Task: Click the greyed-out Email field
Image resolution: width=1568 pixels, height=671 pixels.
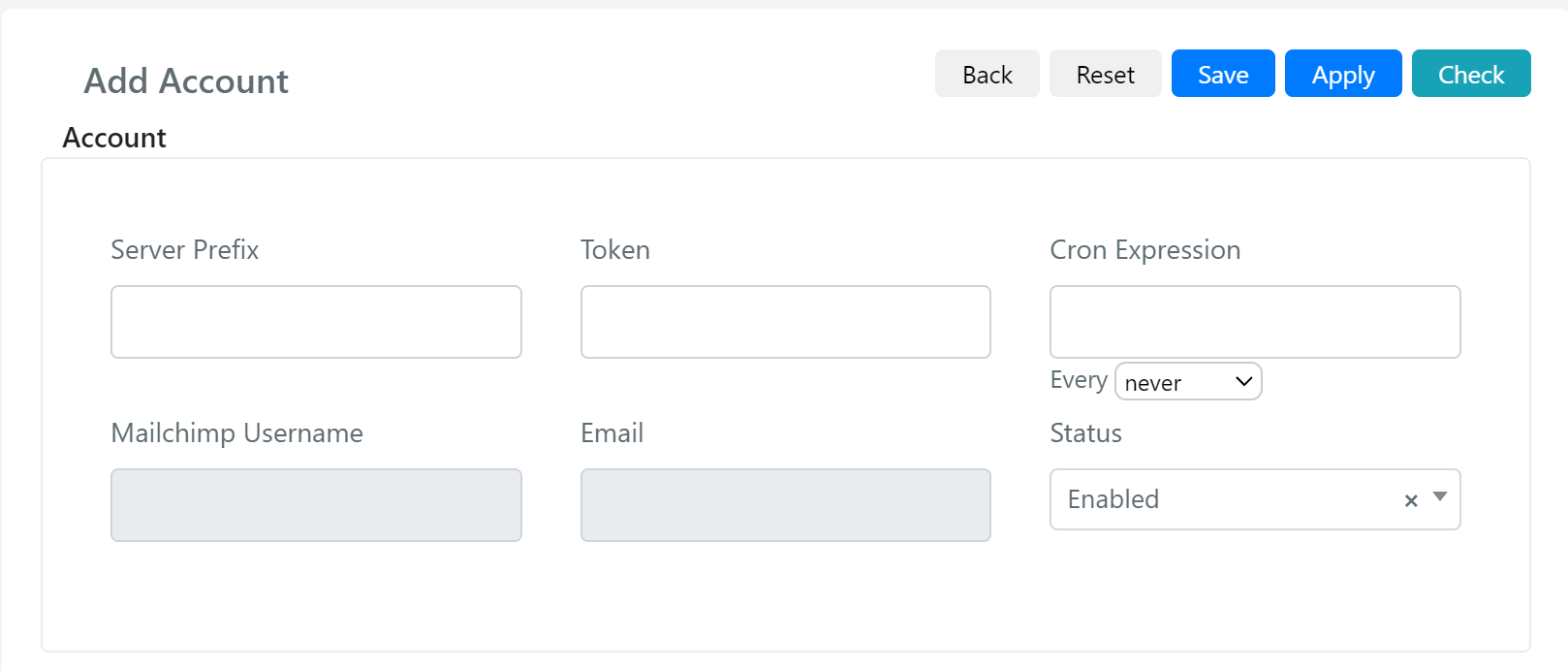Action: pos(785,505)
